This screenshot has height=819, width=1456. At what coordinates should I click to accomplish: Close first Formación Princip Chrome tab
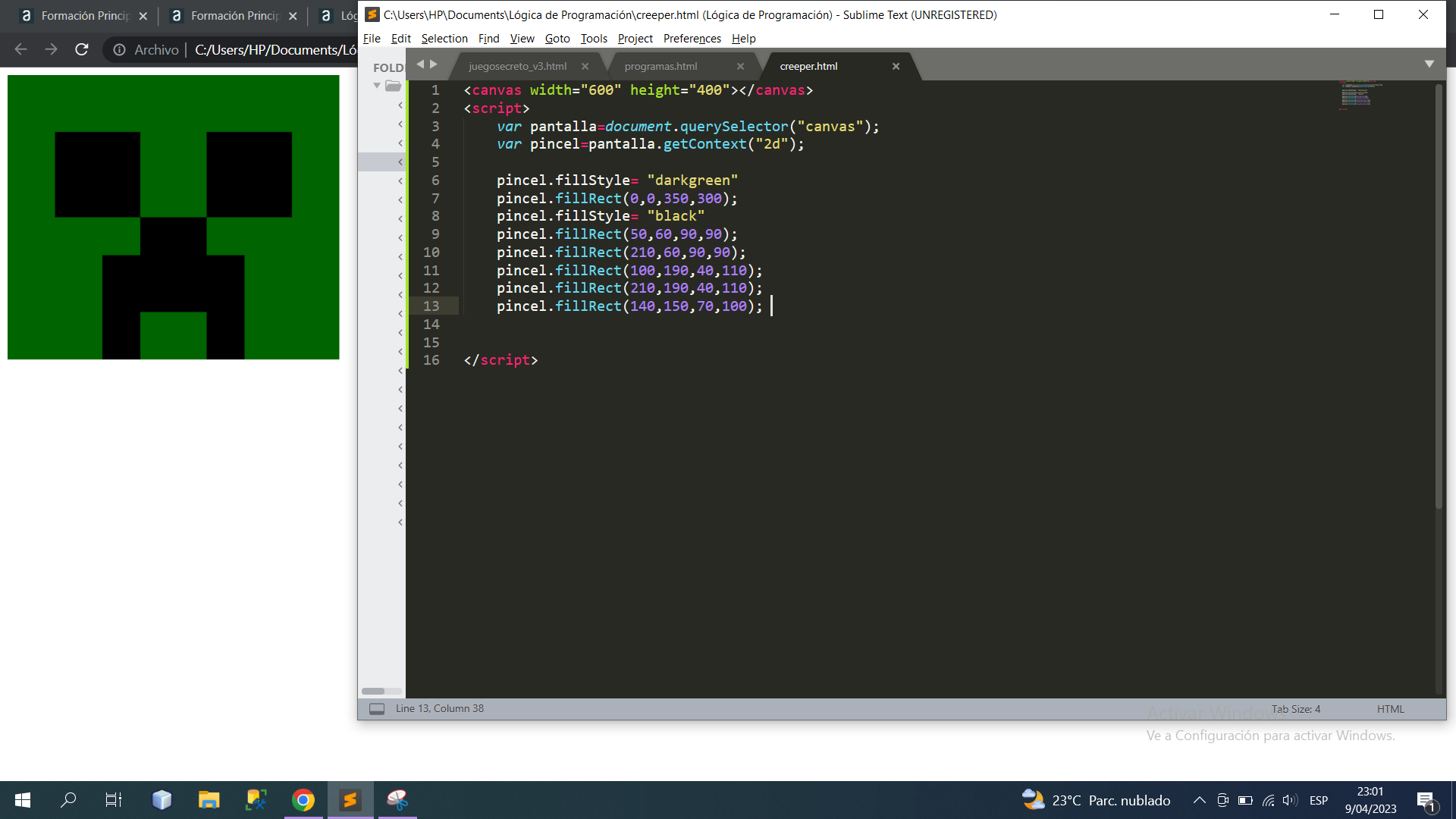click(143, 16)
